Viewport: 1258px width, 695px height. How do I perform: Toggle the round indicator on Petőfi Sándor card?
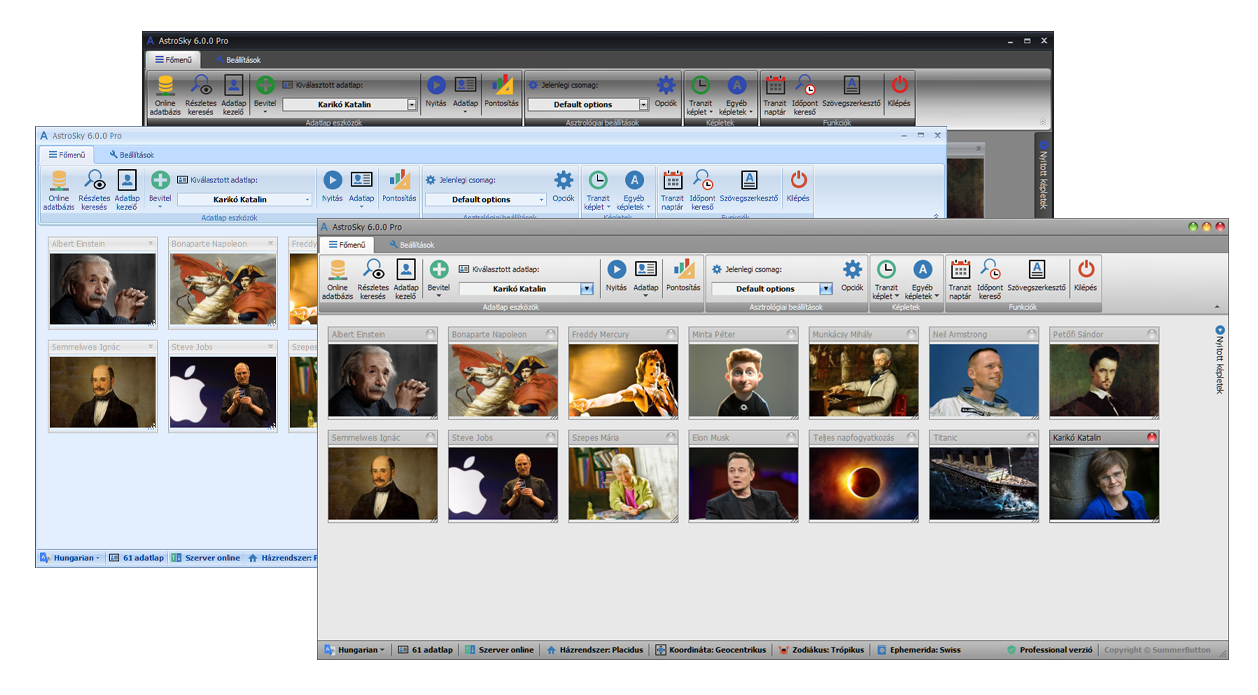pos(1152,334)
